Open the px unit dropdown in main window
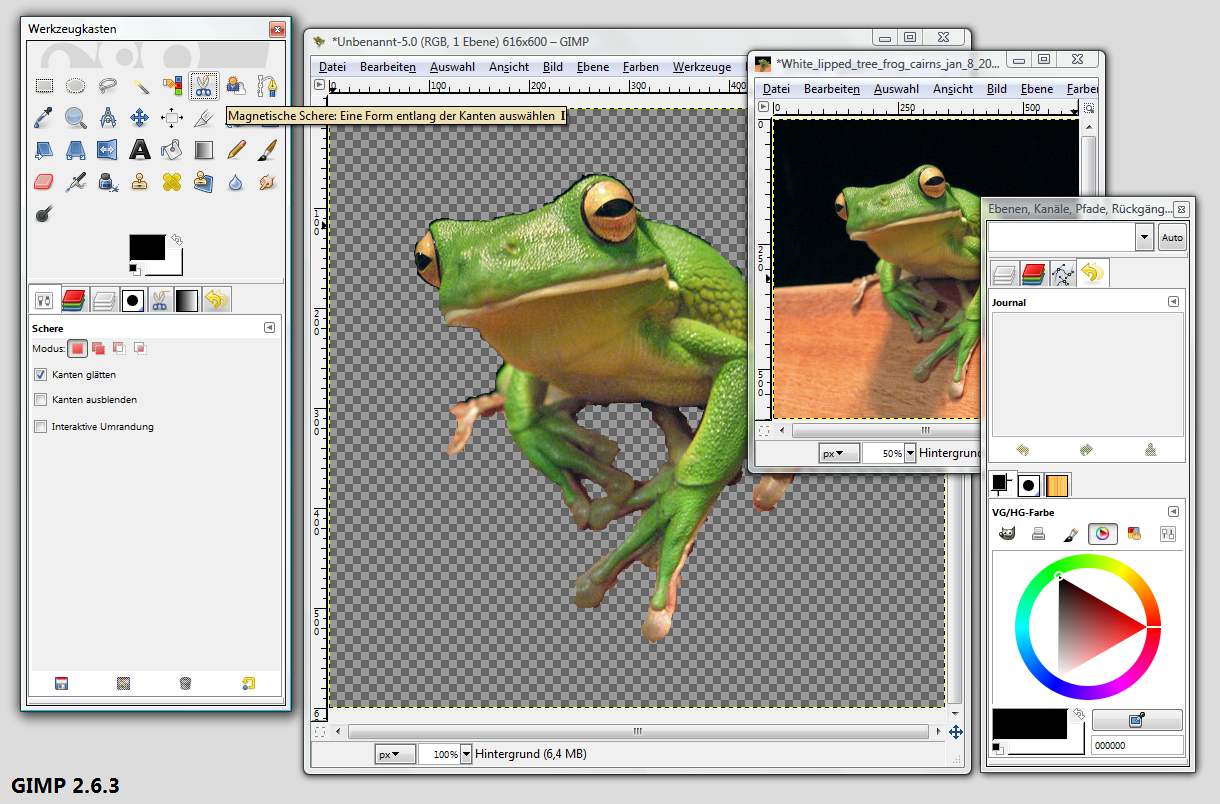Viewport: 1220px width, 804px height. [394, 754]
